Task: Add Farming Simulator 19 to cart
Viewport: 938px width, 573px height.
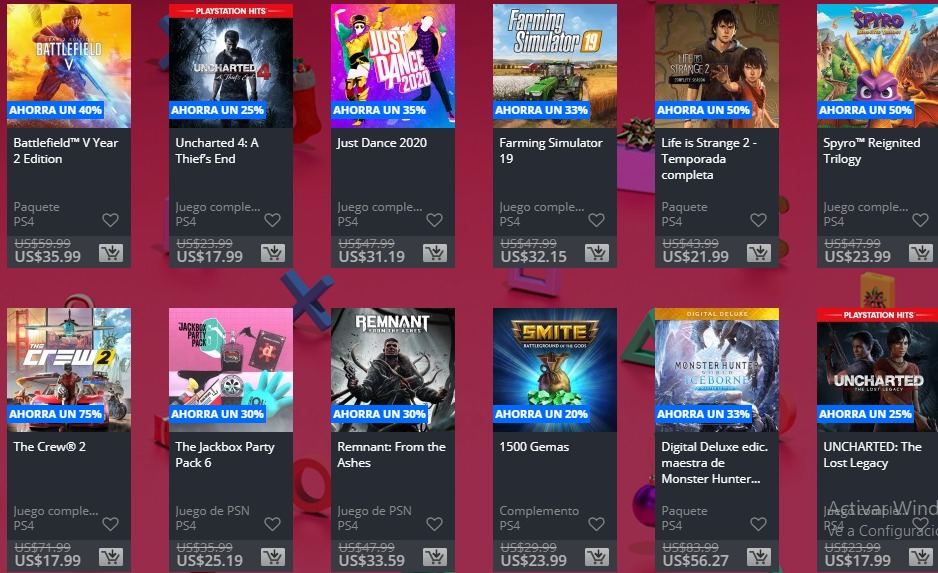Action: (x=597, y=253)
